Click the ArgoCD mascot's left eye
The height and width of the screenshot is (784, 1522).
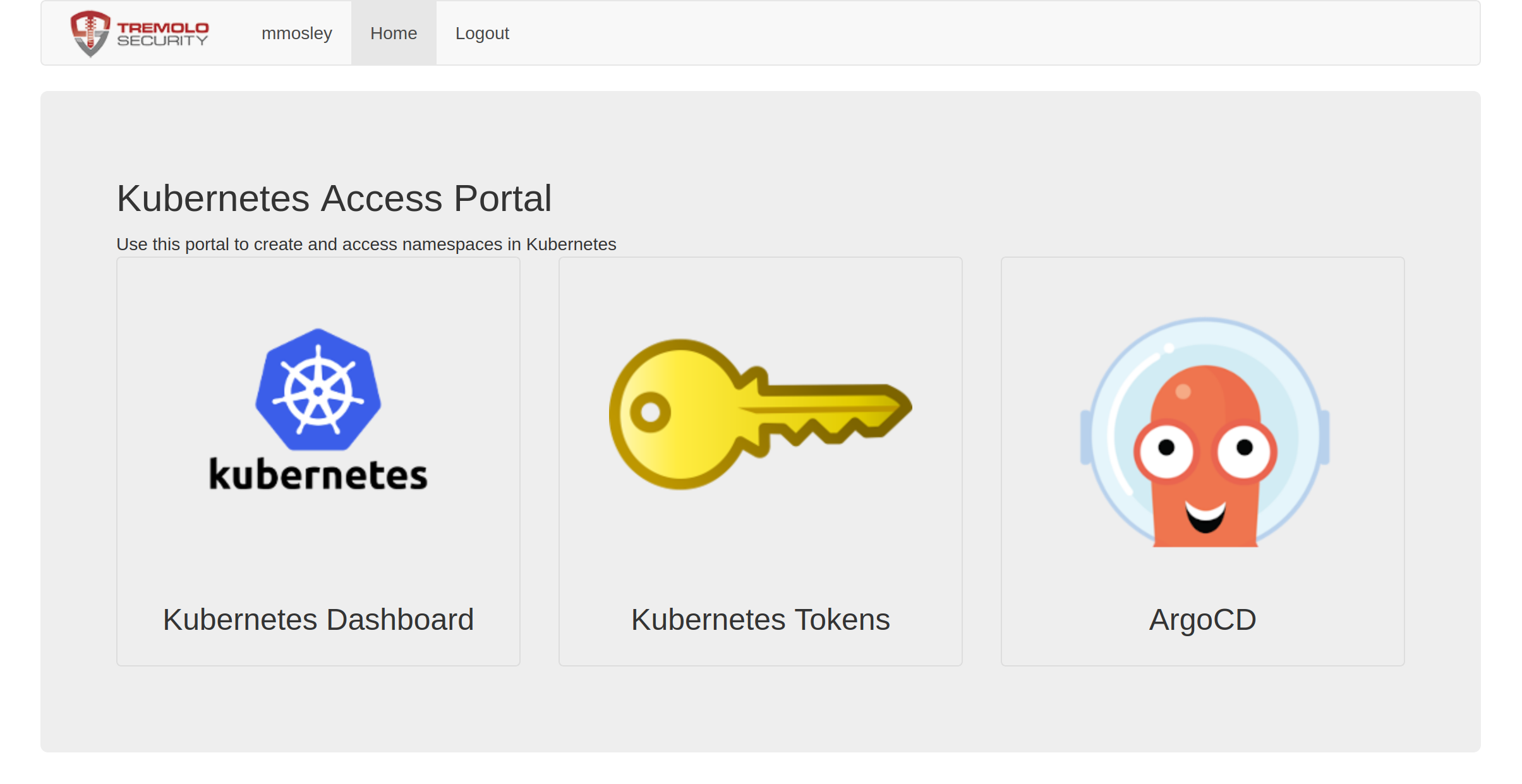(1166, 449)
